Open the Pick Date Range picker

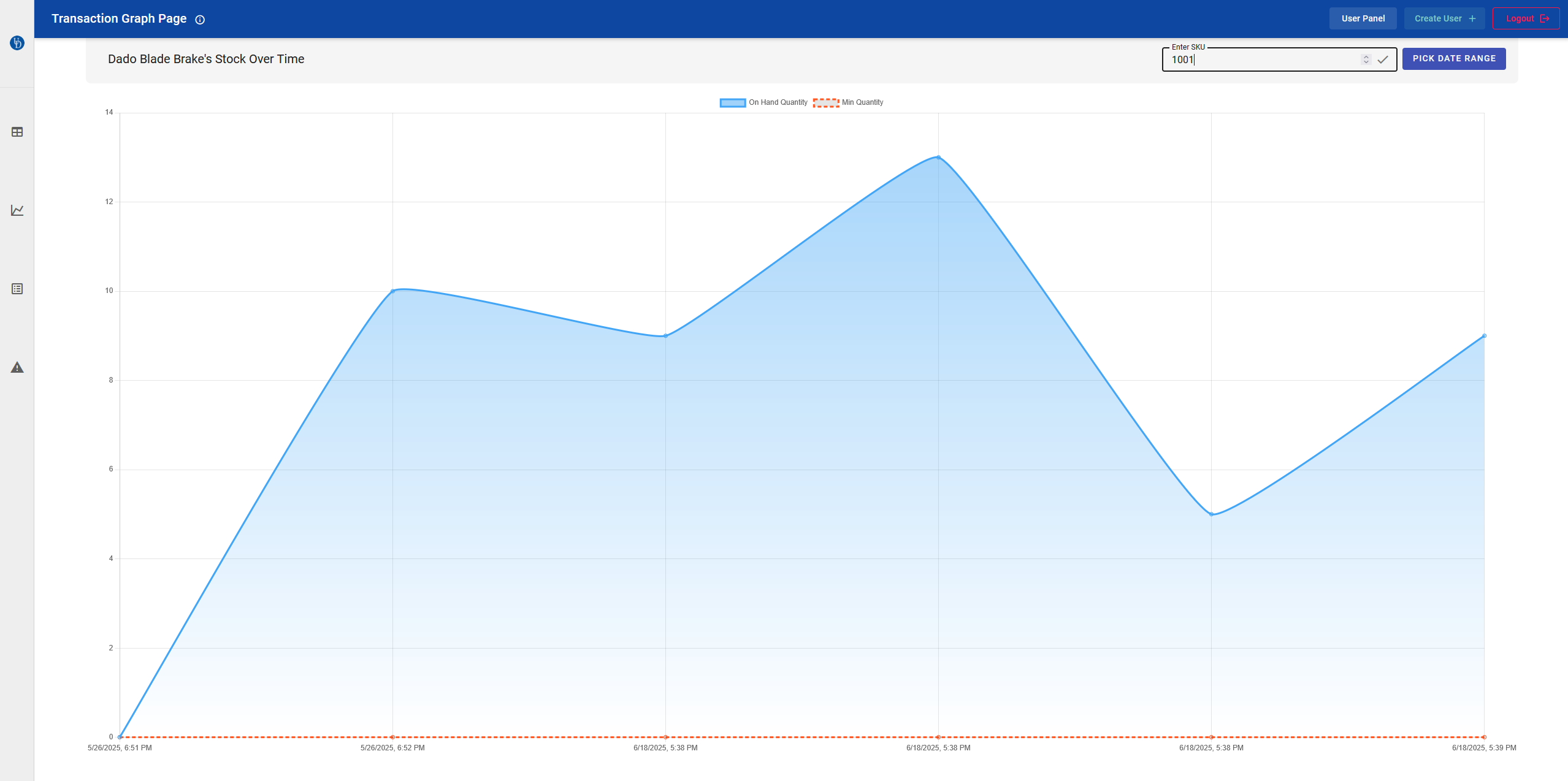point(1453,59)
